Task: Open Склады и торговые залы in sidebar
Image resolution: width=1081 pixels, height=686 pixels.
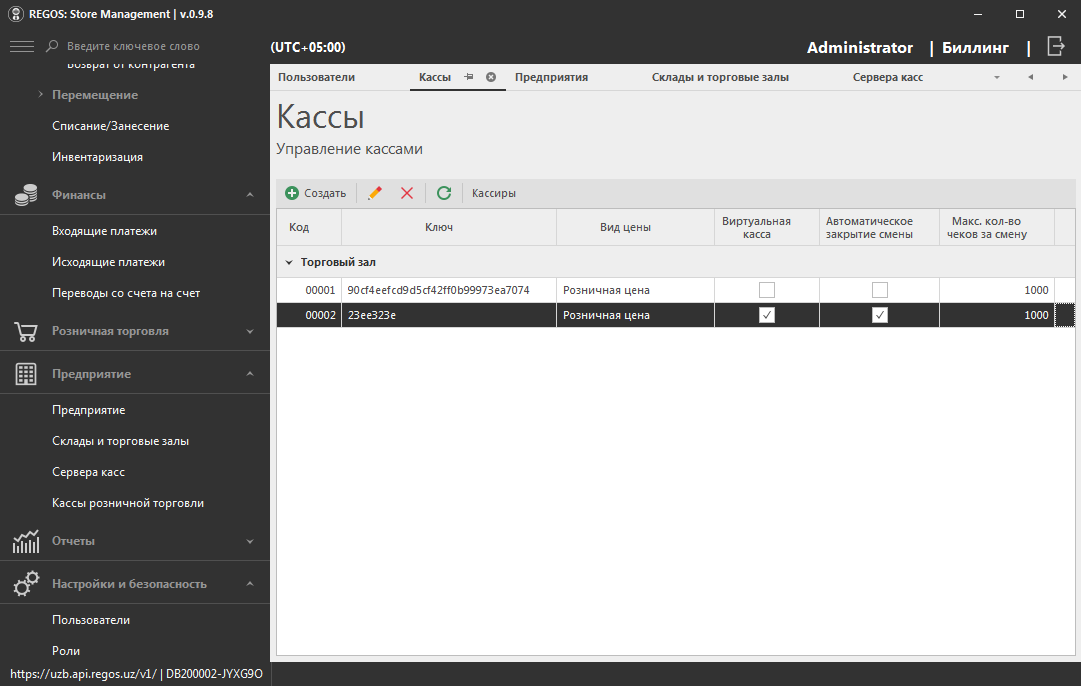Action: coord(120,441)
